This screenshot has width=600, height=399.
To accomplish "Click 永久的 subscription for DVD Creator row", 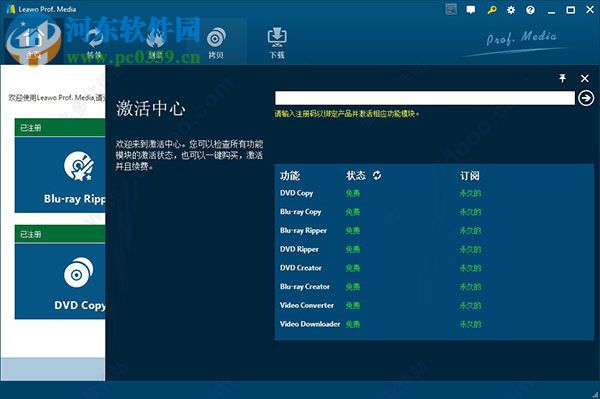I will [470, 268].
